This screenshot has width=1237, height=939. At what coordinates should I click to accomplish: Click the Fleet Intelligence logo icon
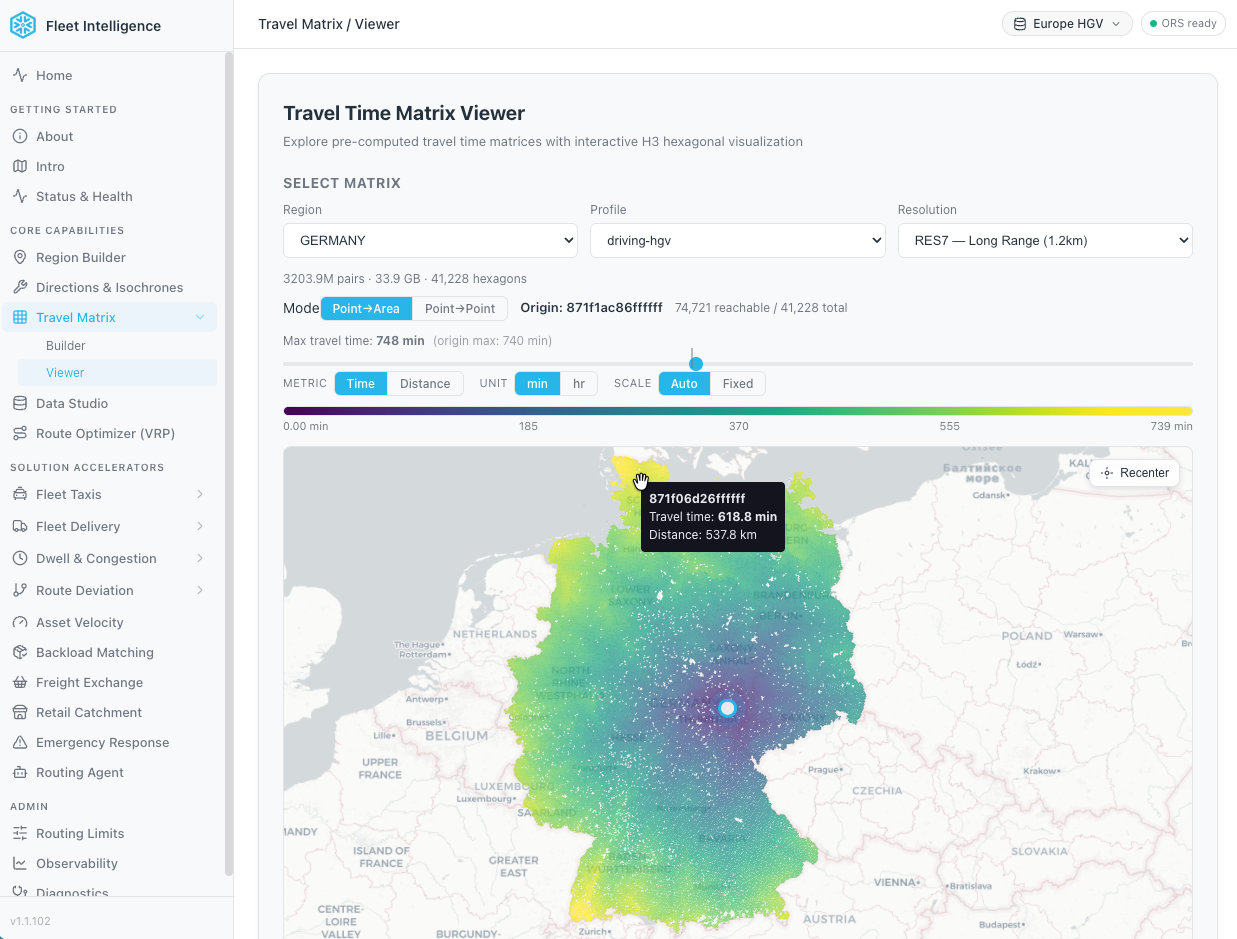(23, 25)
